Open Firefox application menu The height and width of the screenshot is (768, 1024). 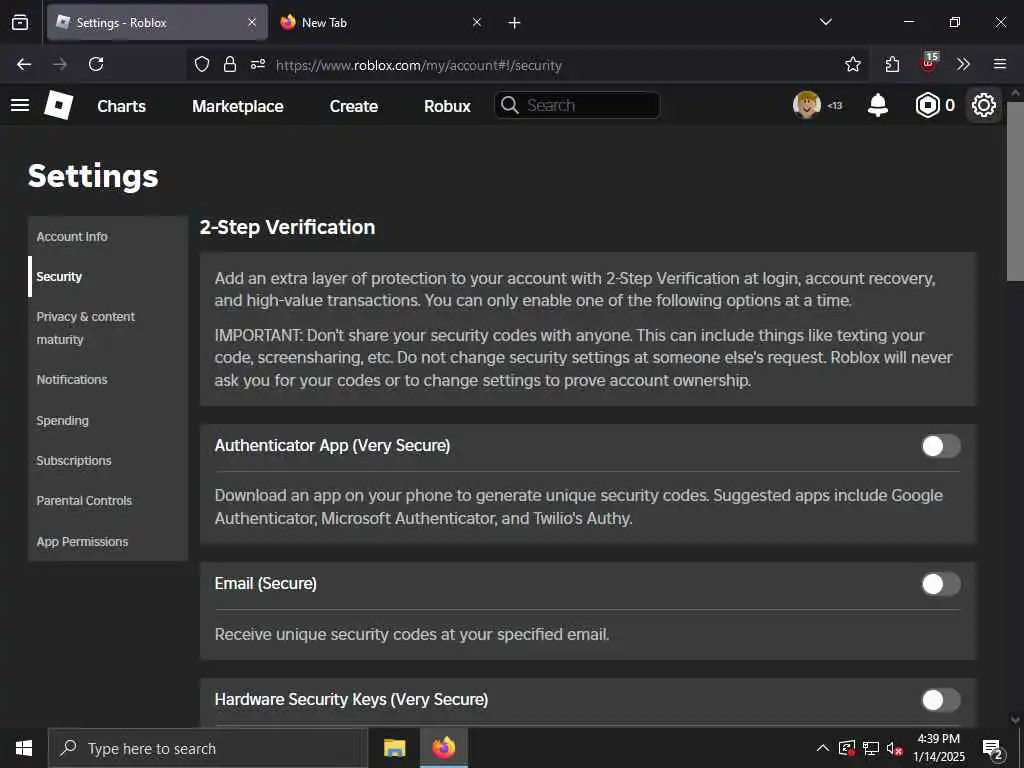pyautogui.click(x=1000, y=64)
